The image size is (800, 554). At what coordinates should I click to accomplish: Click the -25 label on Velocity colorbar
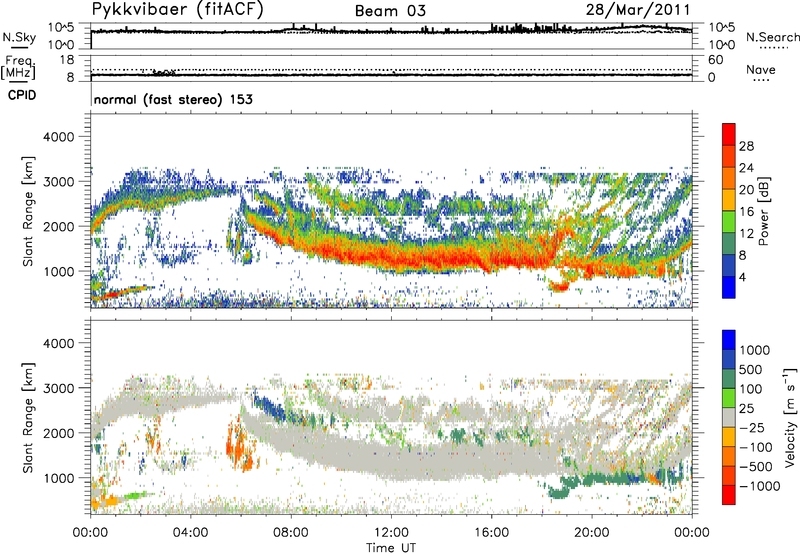pyautogui.click(x=753, y=427)
